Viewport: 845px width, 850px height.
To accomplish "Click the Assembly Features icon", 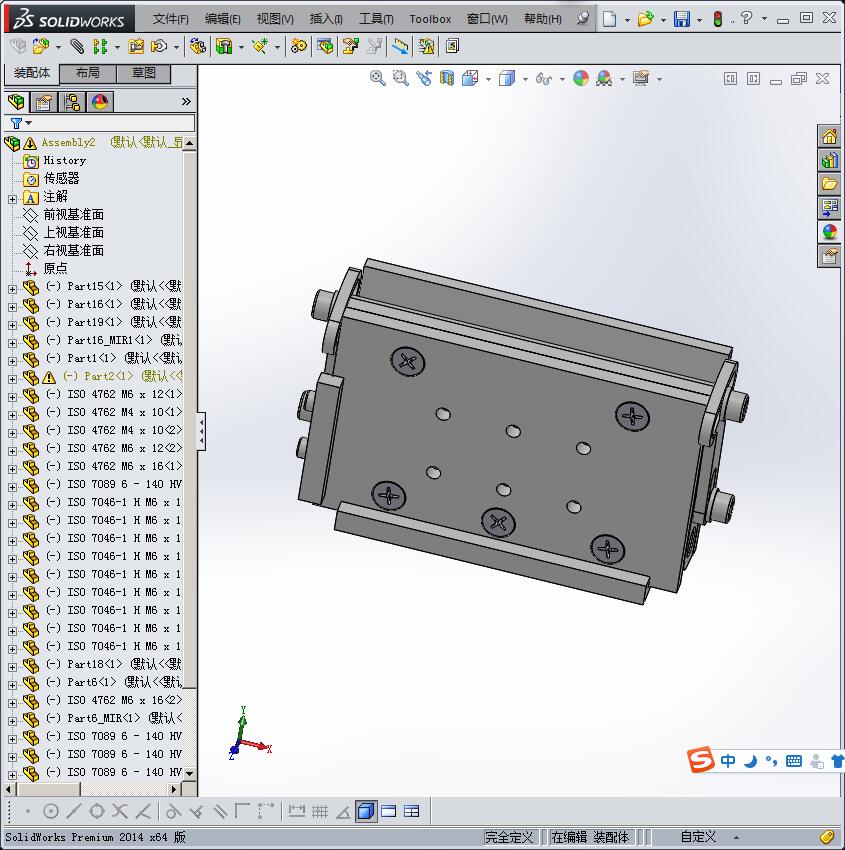I will (223, 47).
